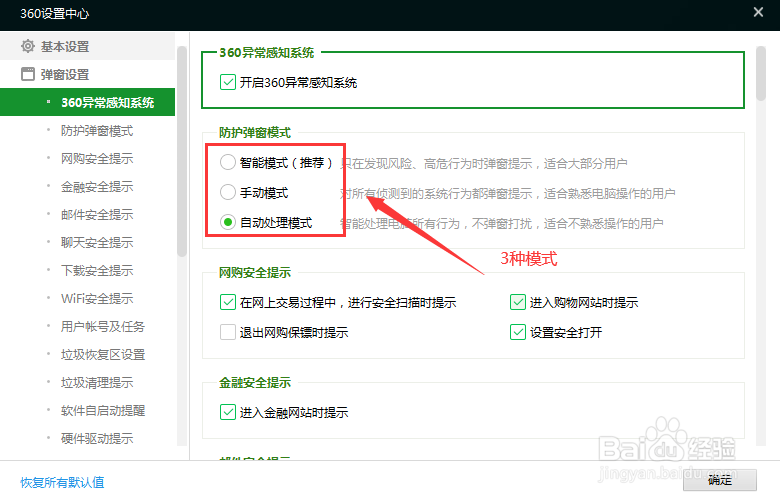The height and width of the screenshot is (500, 780).
Task: Click the 360异常感知系统 group heading
Action: click(x=267, y=52)
